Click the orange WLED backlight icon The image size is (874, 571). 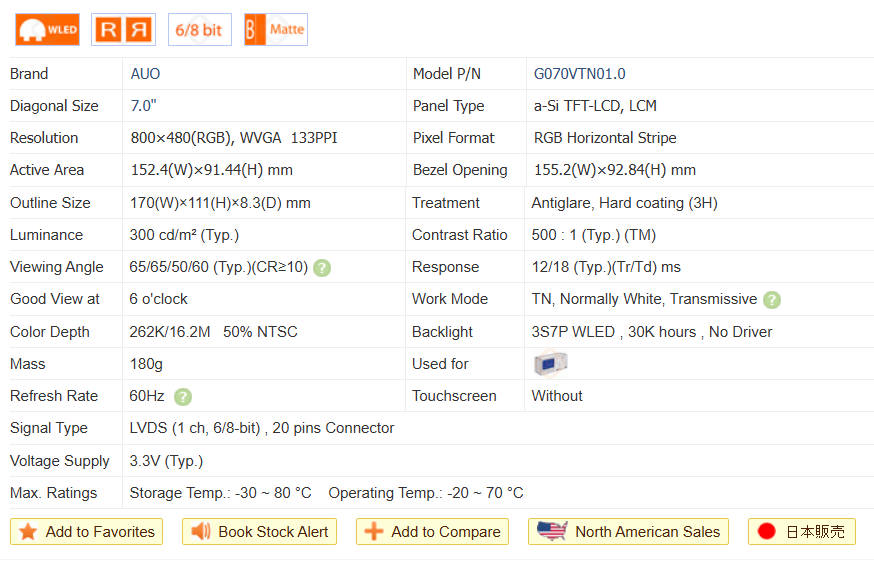[x=47, y=30]
